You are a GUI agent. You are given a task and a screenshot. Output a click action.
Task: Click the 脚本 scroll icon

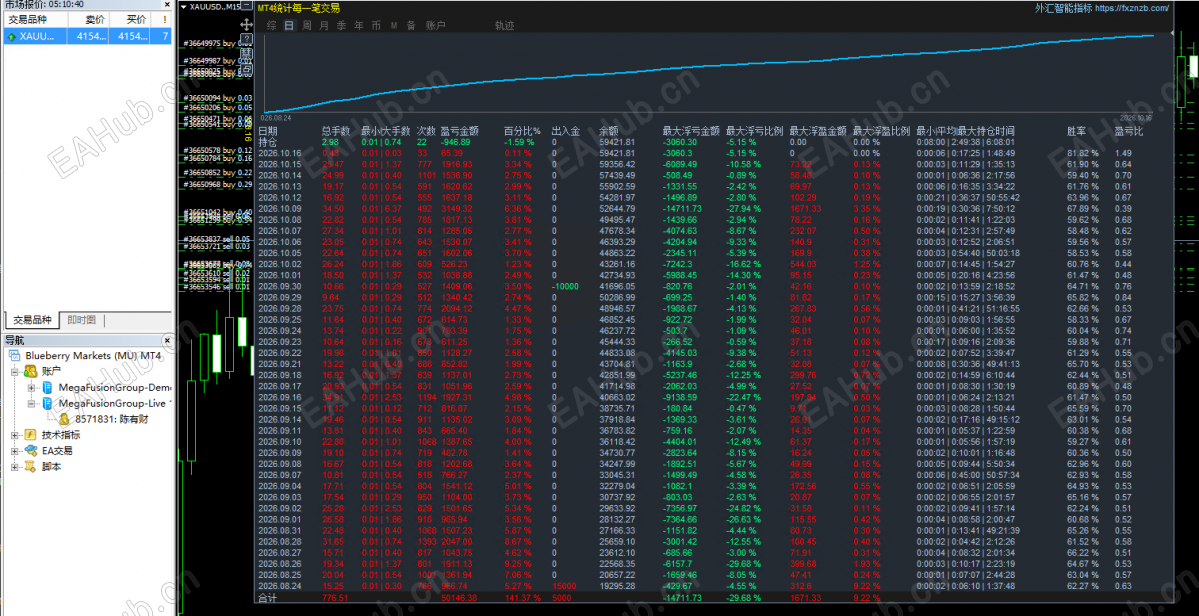[x=31, y=467]
